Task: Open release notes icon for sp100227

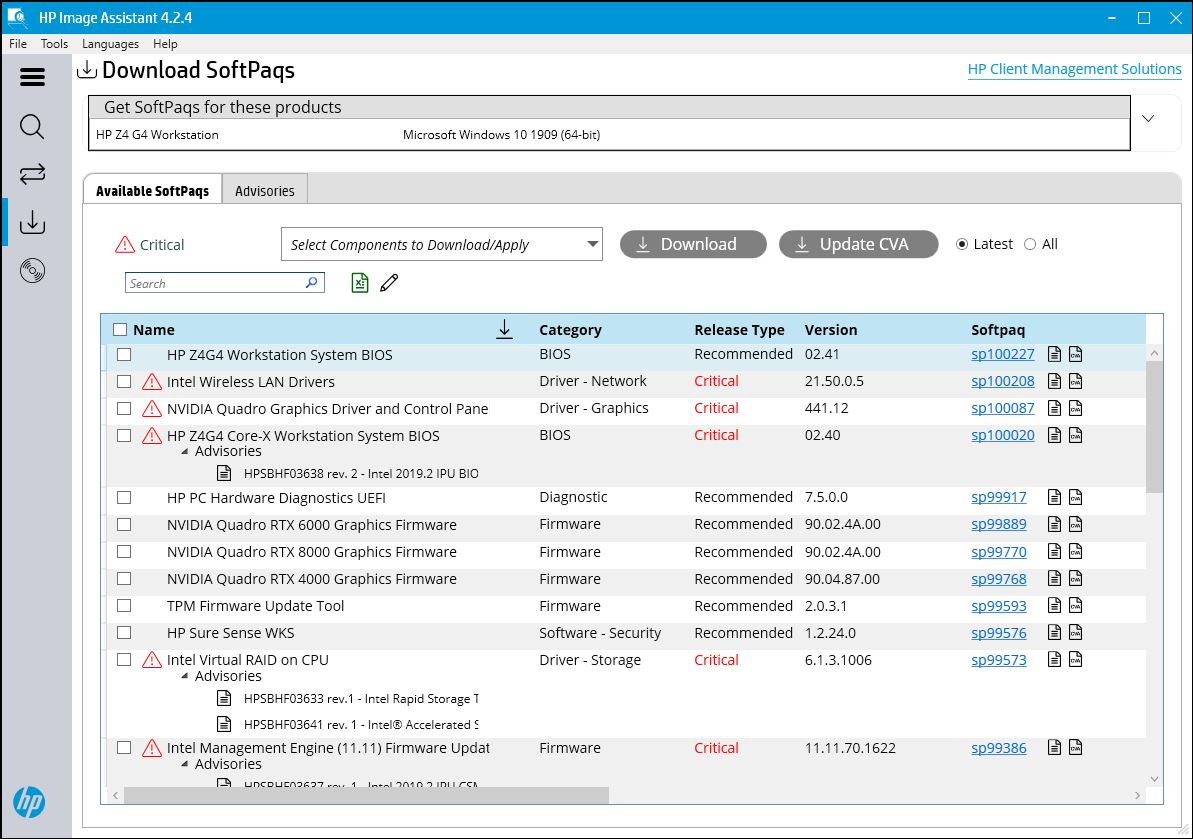Action: (1054, 354)
